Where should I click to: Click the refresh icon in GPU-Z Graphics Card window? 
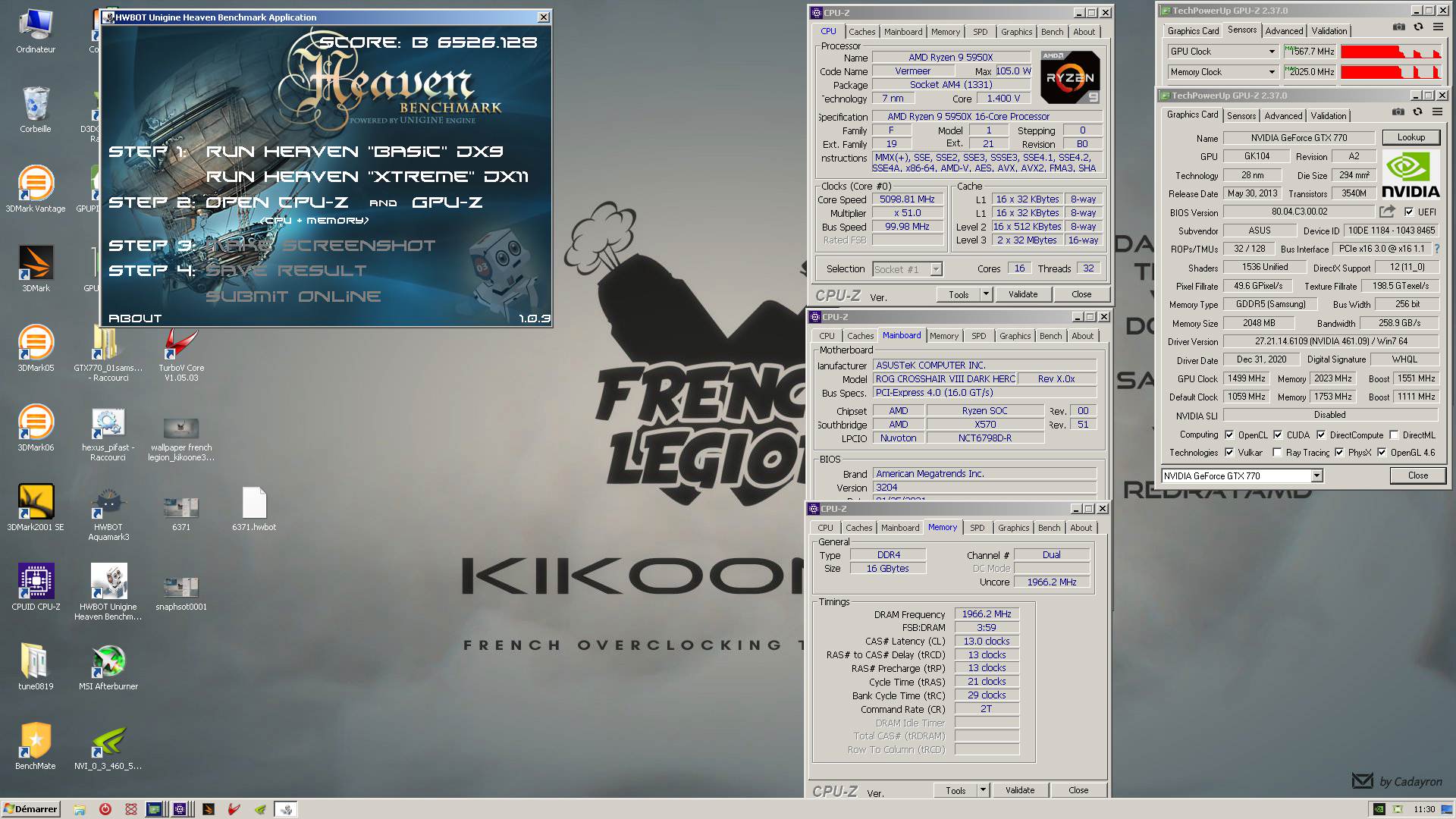[1418, 112]
